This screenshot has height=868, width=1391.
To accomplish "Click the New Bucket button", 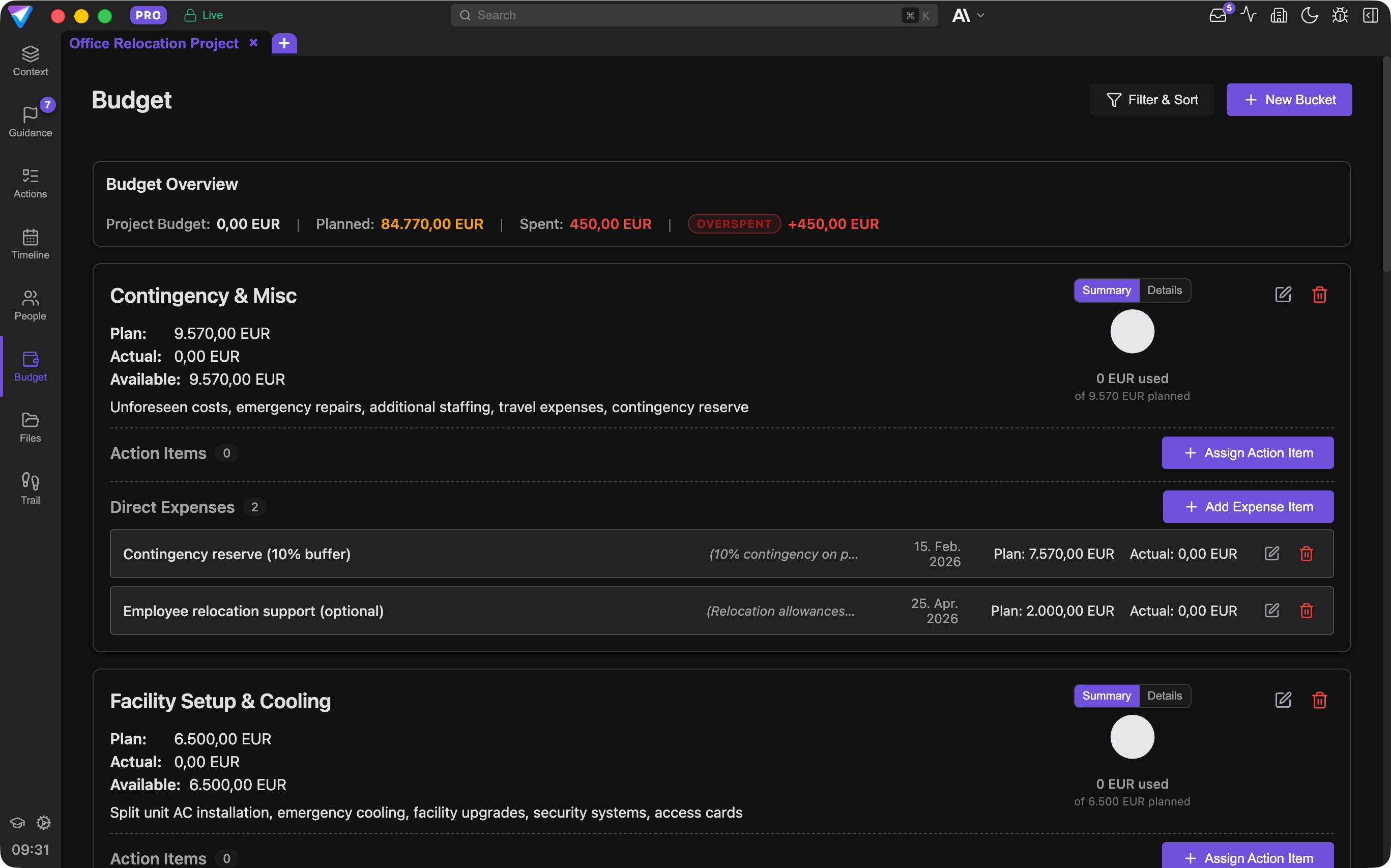I will coord(1289,100).
